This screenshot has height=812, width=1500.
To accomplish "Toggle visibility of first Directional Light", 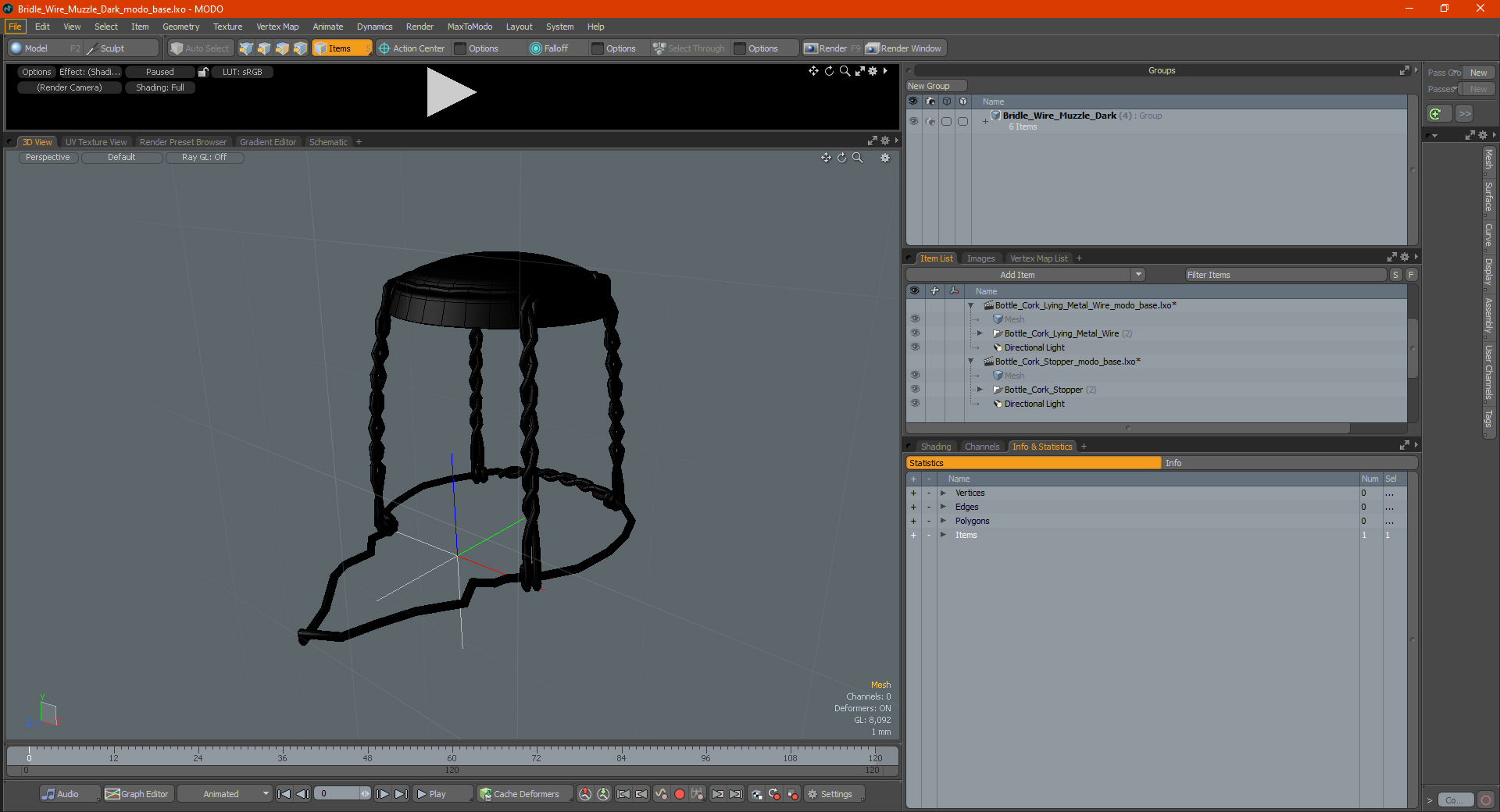I will tap(915, 347).
